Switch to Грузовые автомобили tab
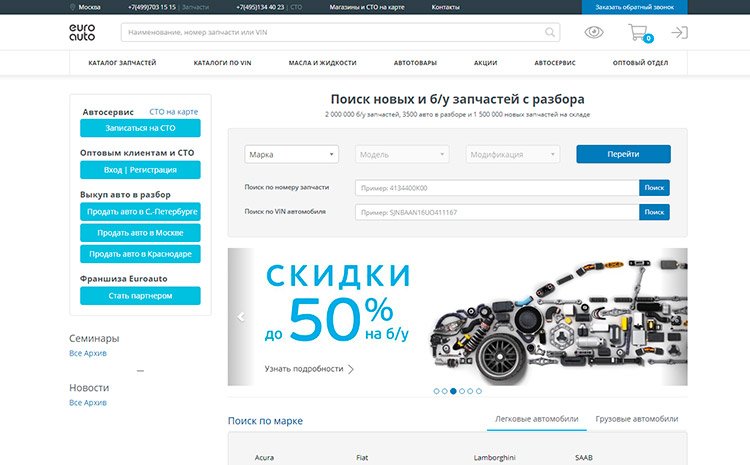Image resolution: width=750 pixels, height=465 pixels. point(636,419)
